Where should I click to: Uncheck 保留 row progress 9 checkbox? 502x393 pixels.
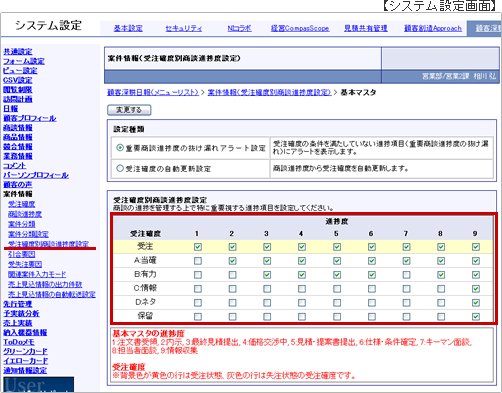click(x=476, y=316)
